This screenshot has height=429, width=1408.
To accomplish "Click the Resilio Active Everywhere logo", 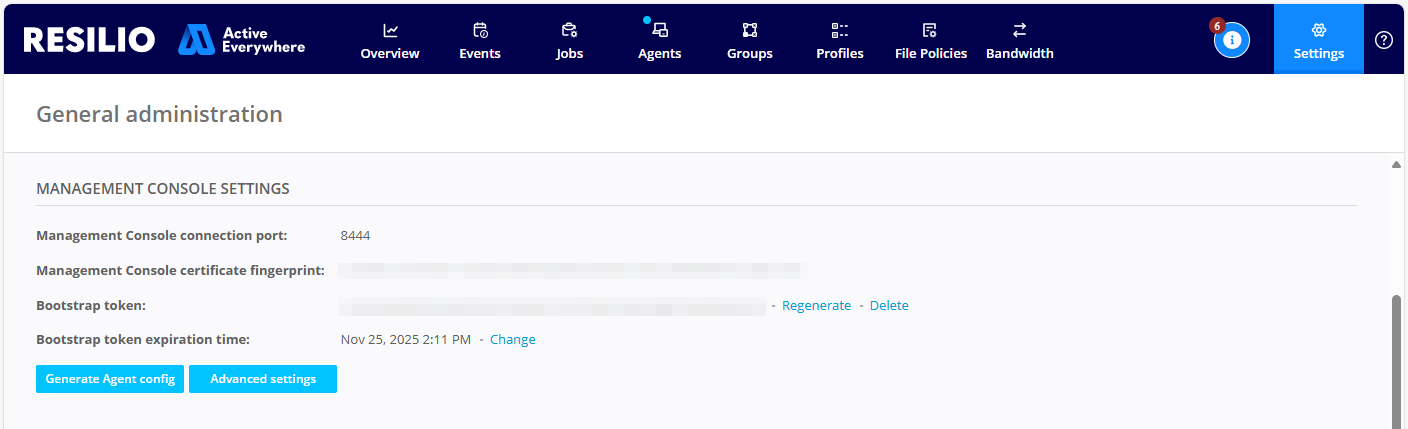I will [164, 40].
